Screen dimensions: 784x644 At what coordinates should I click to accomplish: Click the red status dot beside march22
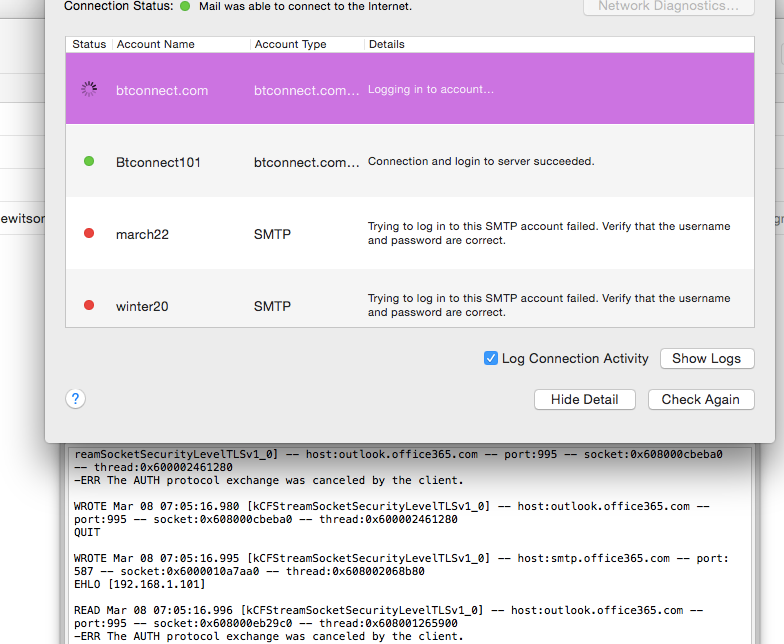[x=89, y=233]
